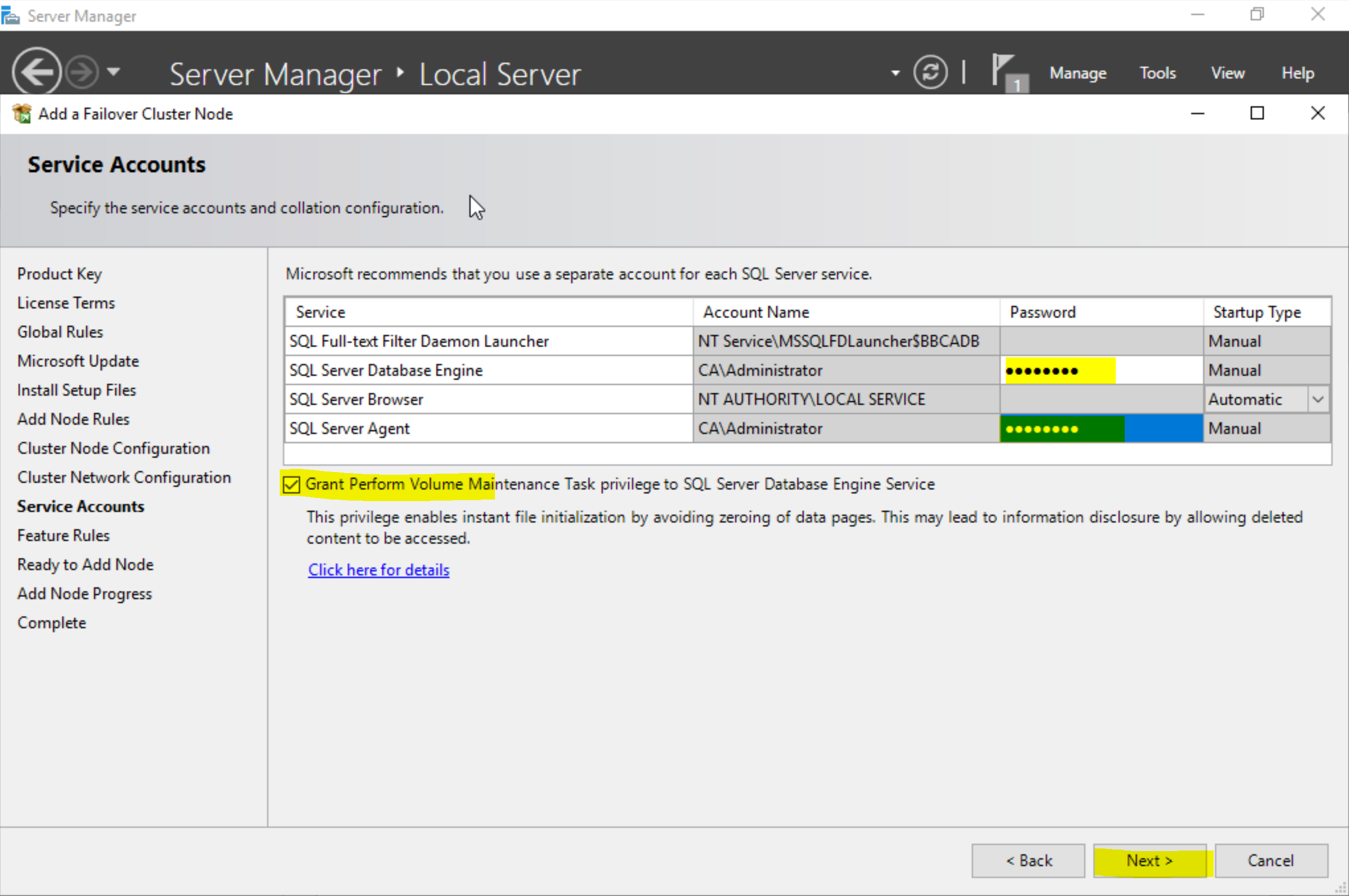Screen dimensions: 1349x896
Task: Close the Server Manager window
Action: point(1318,14)
